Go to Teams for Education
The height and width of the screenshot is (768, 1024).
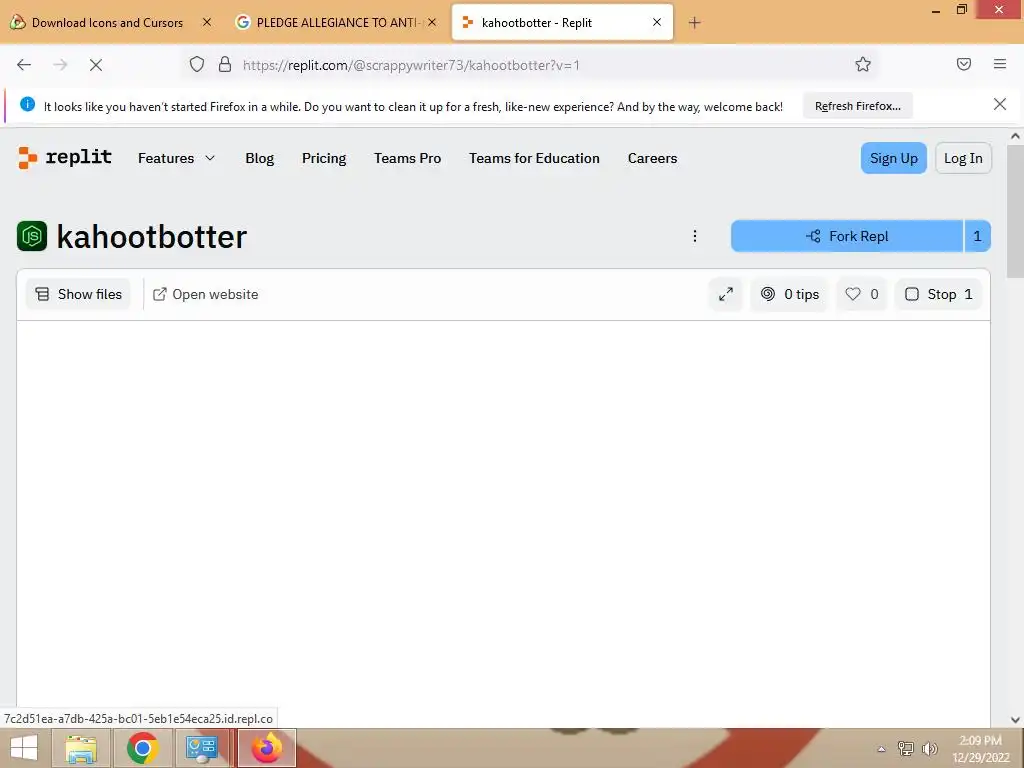[x=534, y=158]
